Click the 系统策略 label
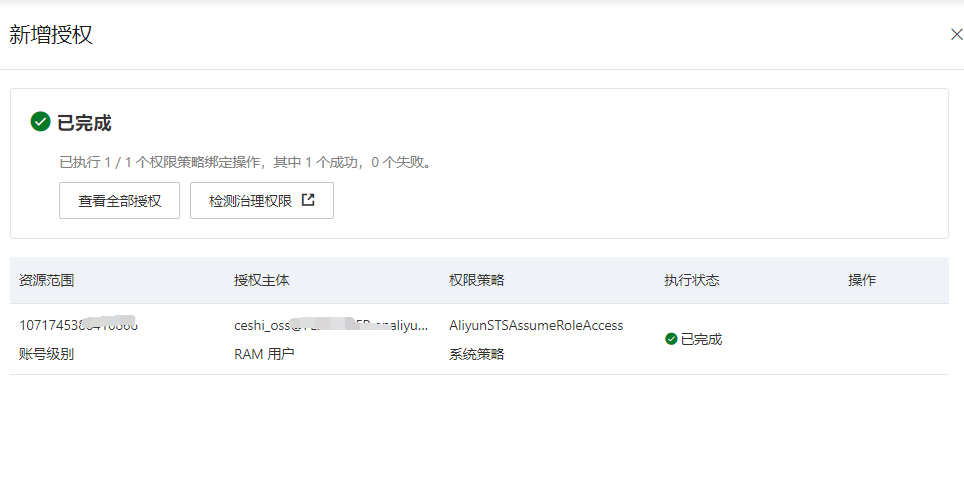The height and width of the screenshot is (503, 964). coord(476,354)
